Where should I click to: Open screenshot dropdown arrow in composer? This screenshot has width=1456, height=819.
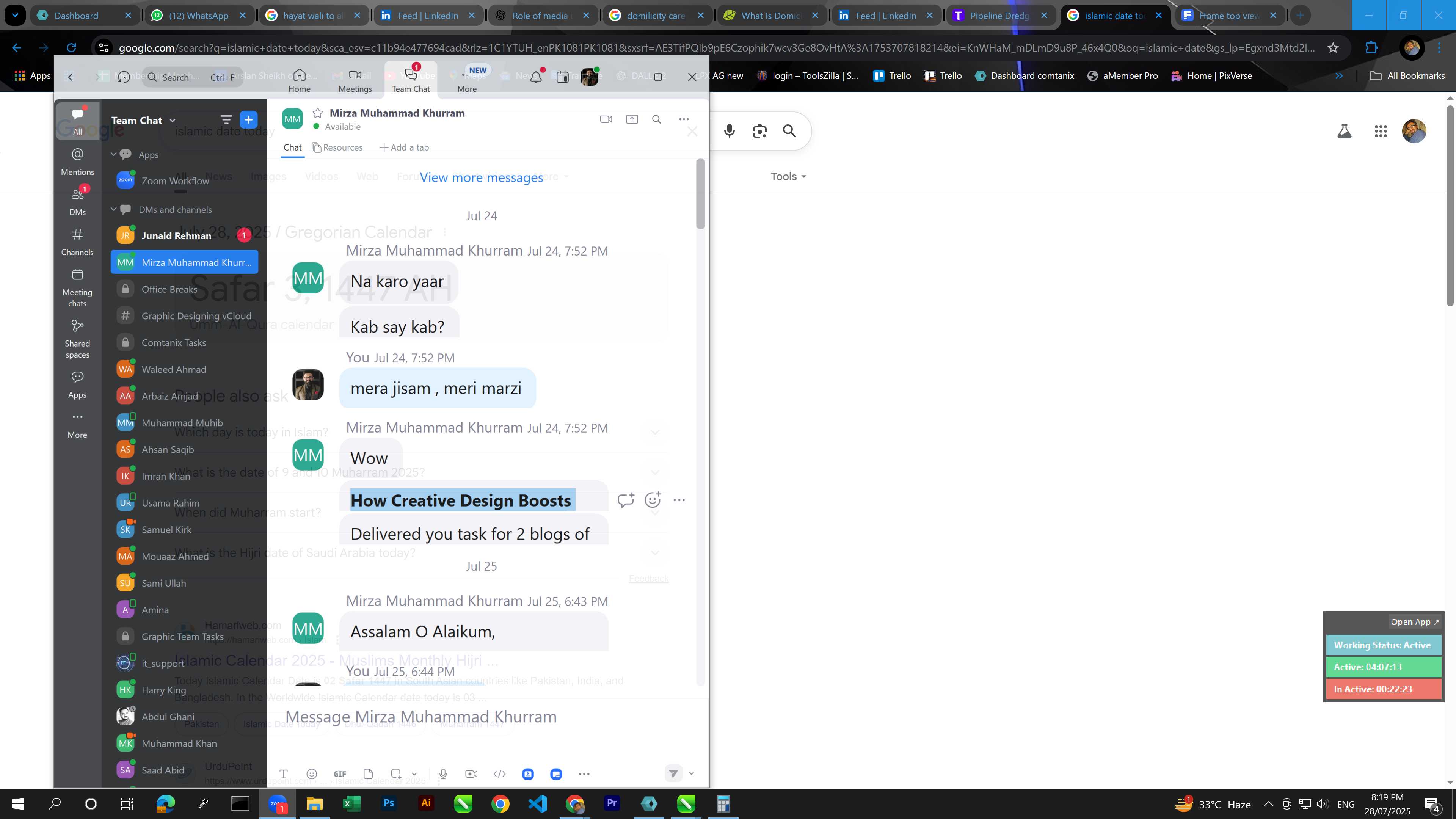(x=414, y=774)
